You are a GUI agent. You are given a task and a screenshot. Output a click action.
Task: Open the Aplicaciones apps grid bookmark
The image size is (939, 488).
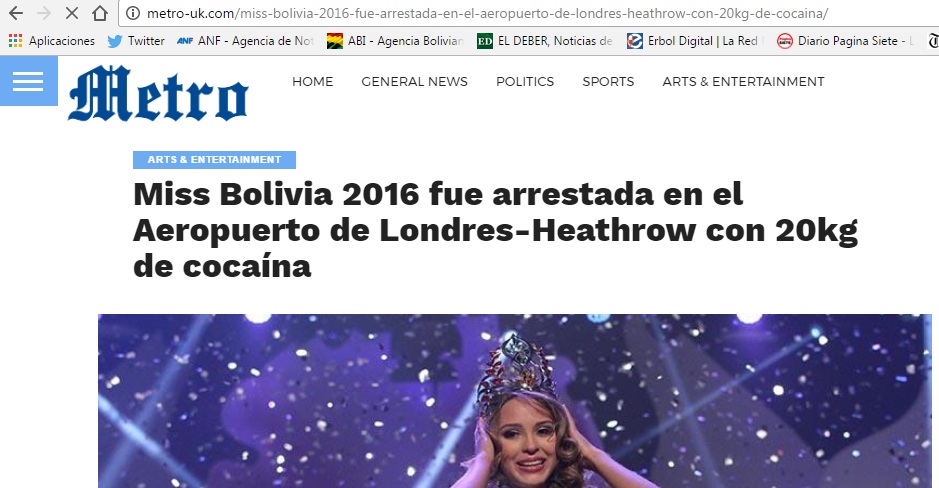[x=52, y=41]
